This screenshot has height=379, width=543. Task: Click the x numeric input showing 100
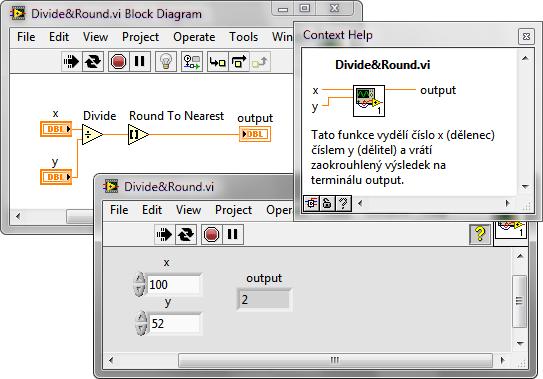175,285
